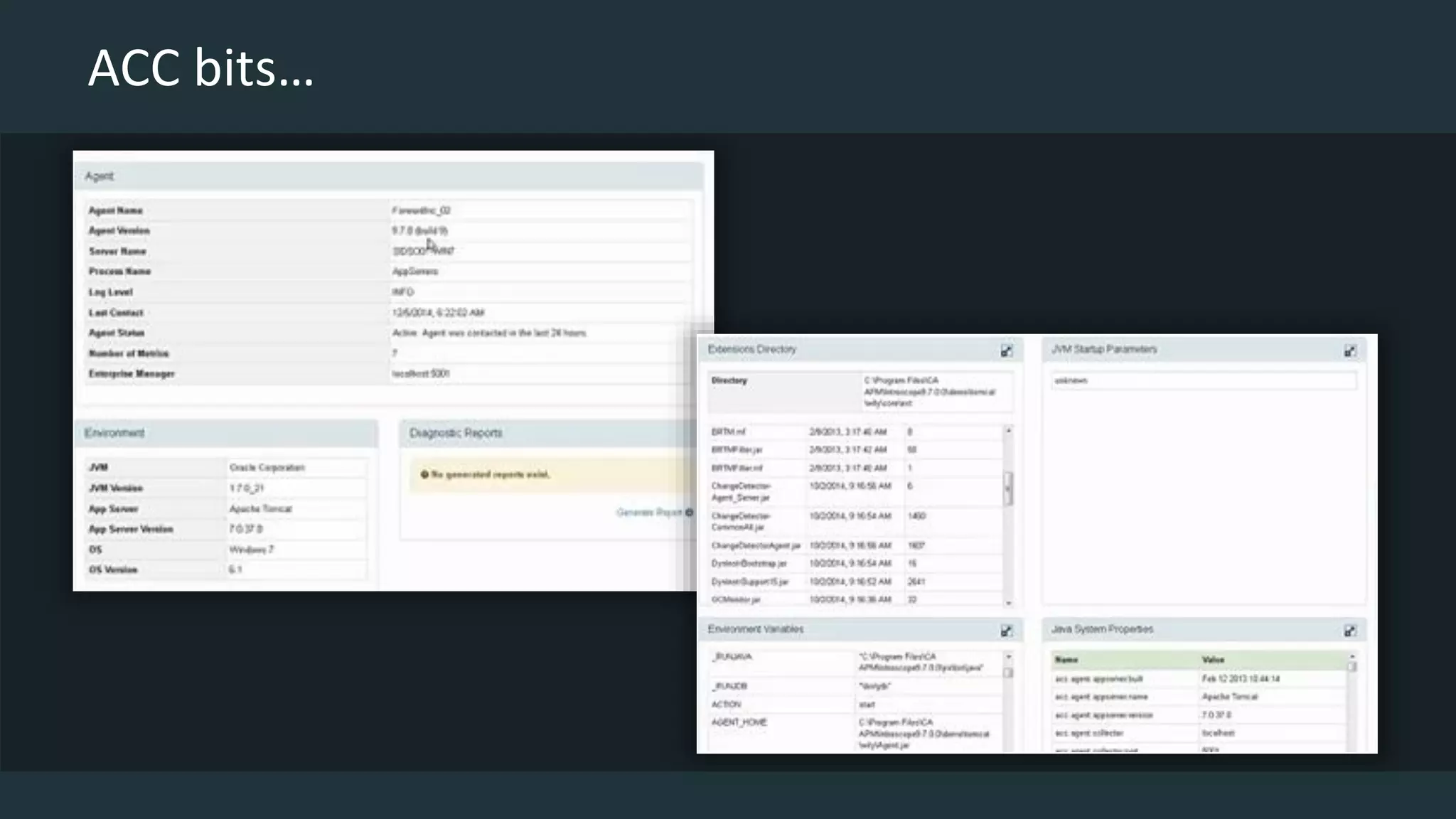Click the info icon in reports notice
Image resolution: width=1456 pixels, height=819 pixels.
click(x=424, y=474)
